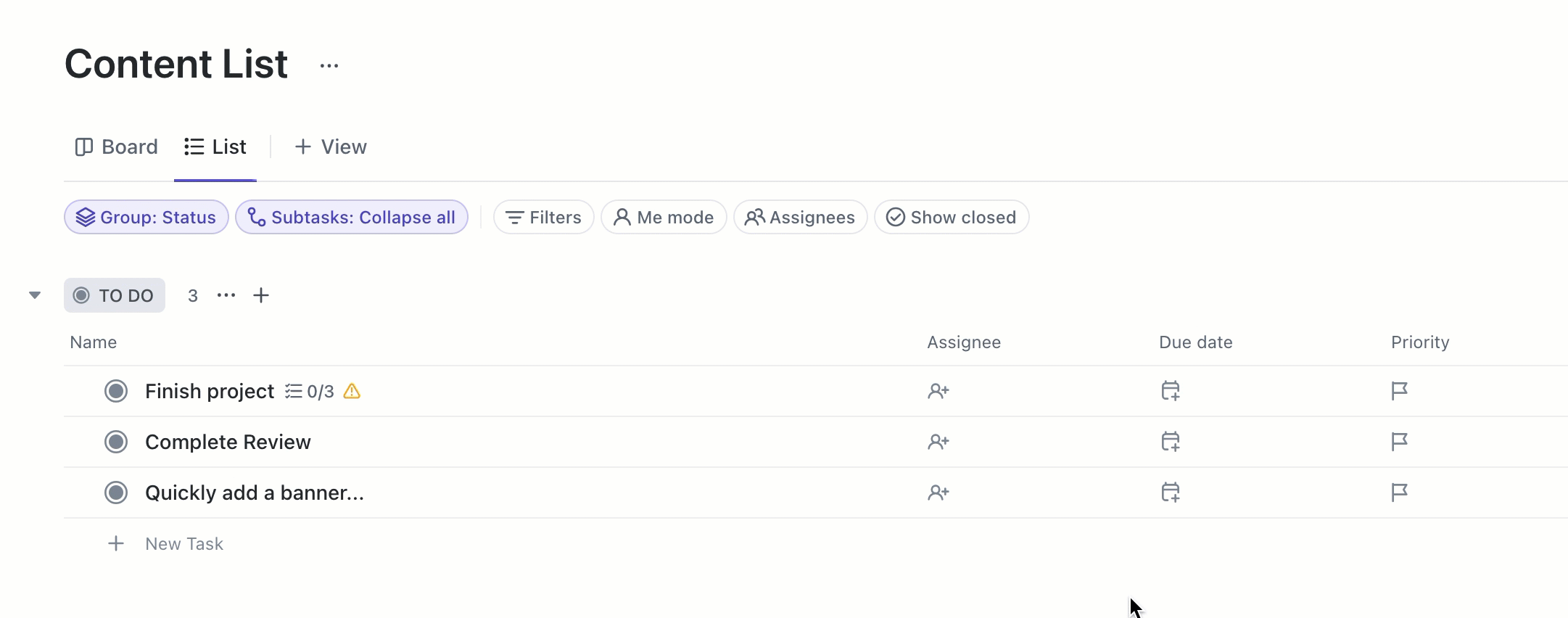Enable Me mode filter
The image size is (1568, 618).
tap(664, 218)
